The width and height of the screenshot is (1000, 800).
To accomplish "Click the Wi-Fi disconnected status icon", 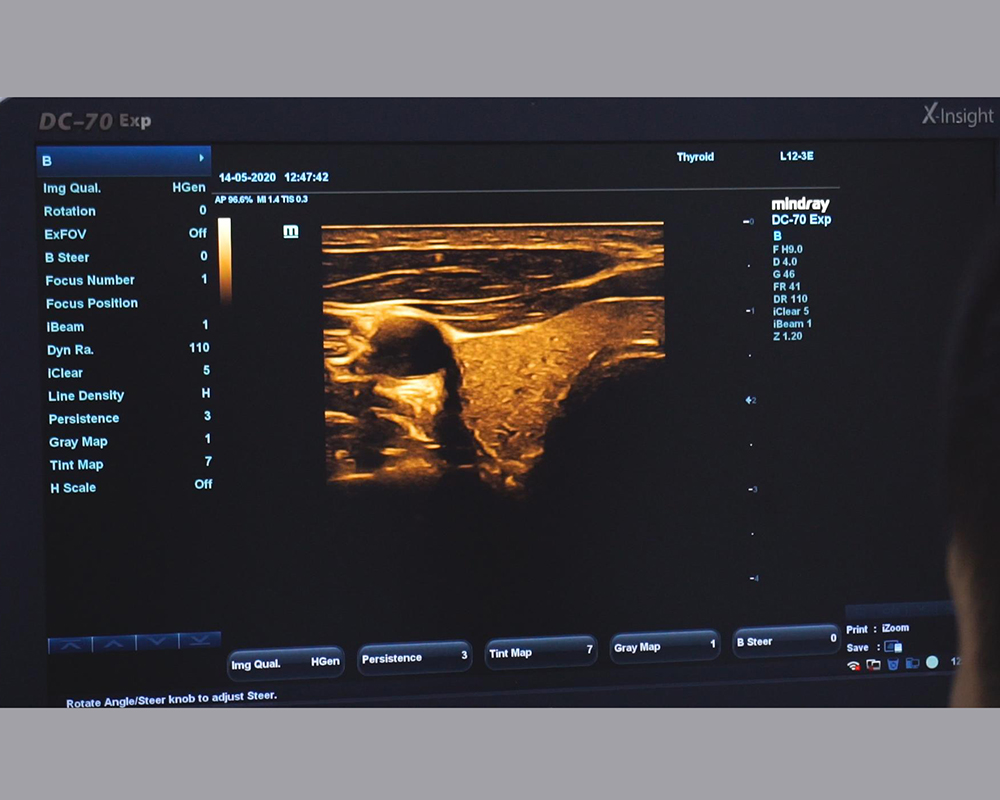I will [x=853, y=665].
